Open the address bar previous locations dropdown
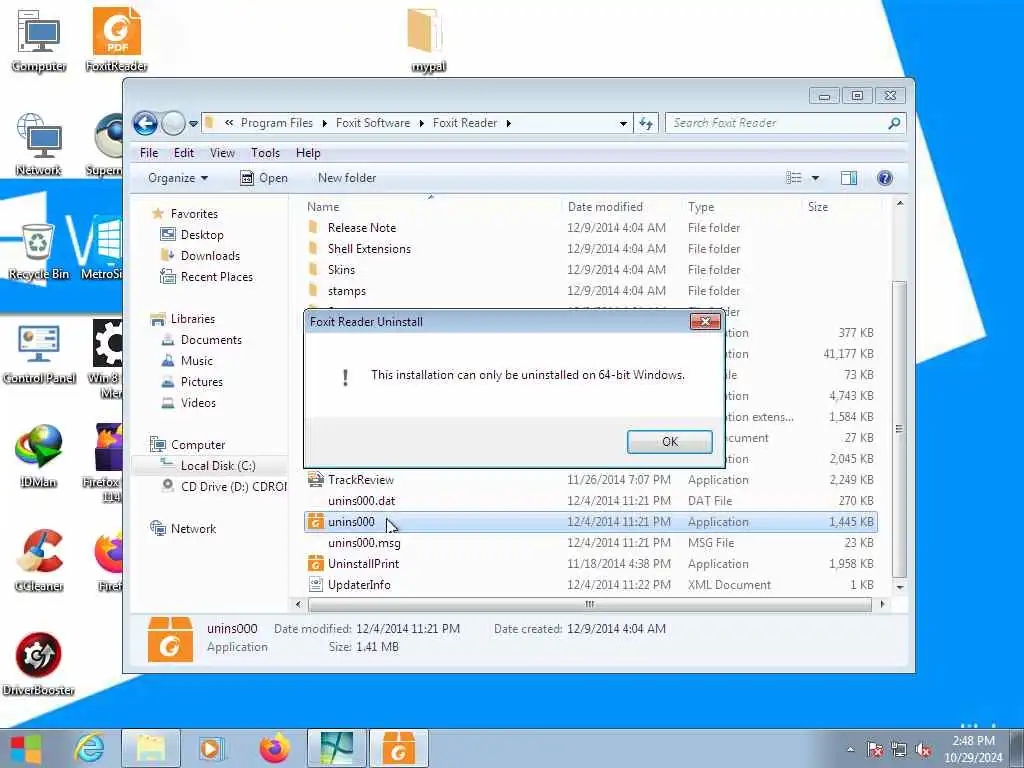Viewport: 1024px width, 768px height. [623, 123]
